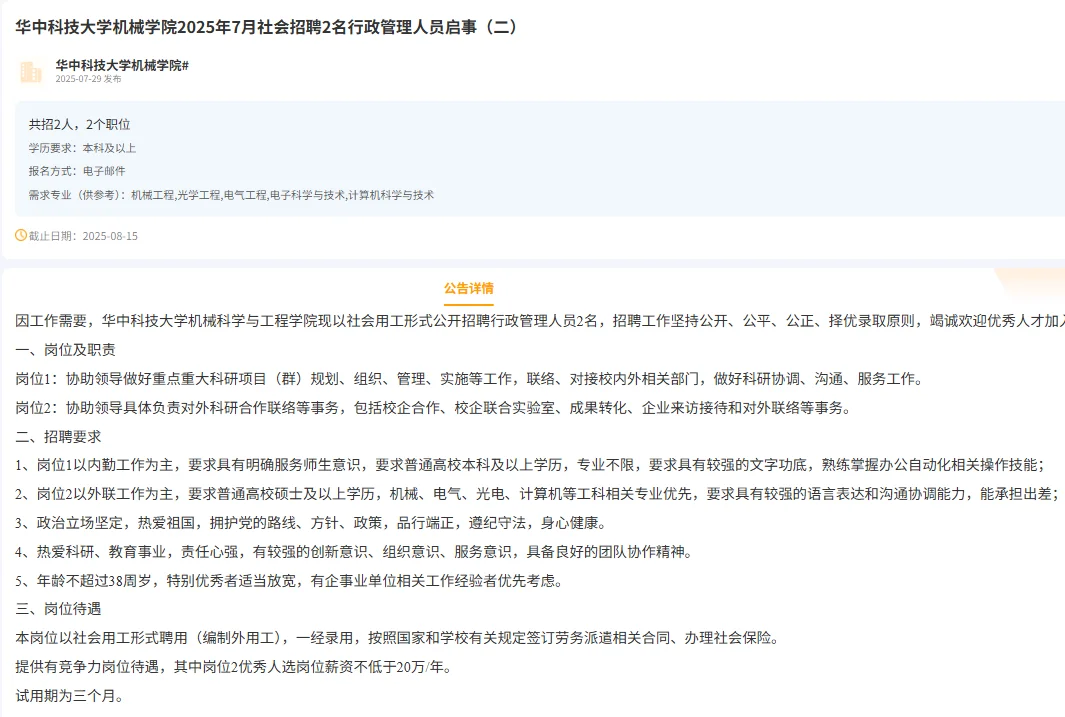Click the line 试用期为三个月。
This screenshot has width=1065, height=717.
click(69, 696)
